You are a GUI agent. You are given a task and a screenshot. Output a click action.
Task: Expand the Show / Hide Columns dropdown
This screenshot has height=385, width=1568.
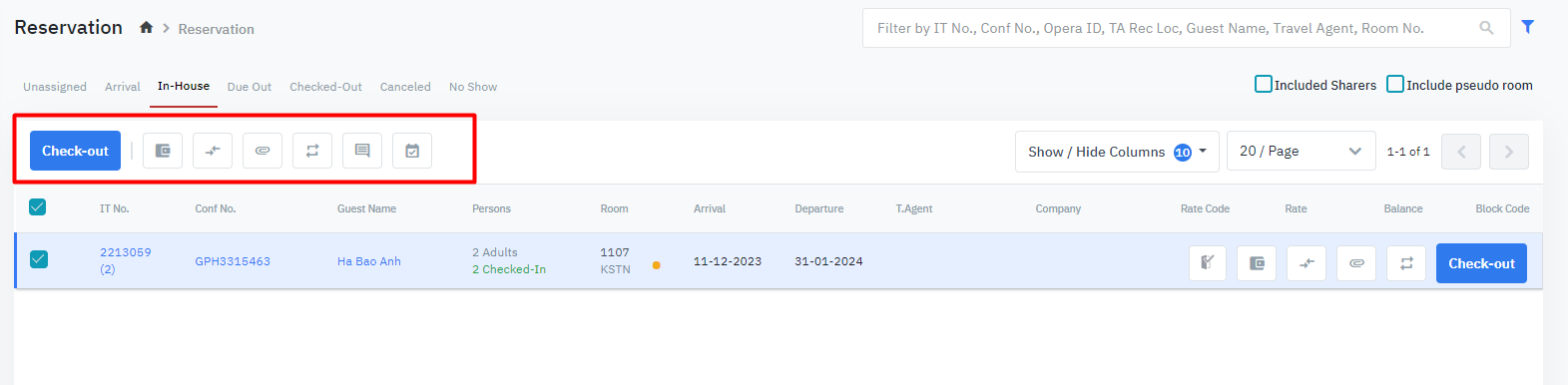[1117, 152]
